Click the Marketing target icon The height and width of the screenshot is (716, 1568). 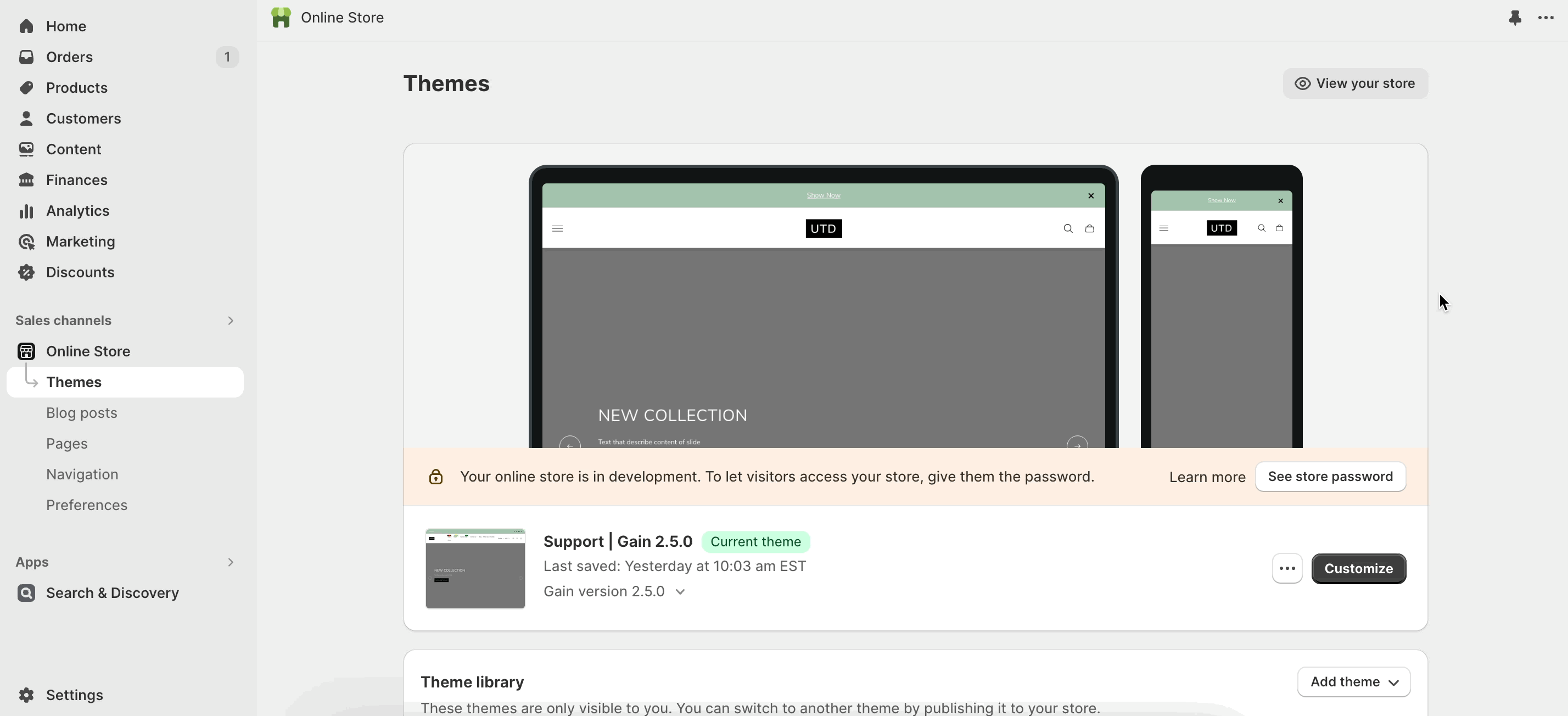(x=26, y=242)
